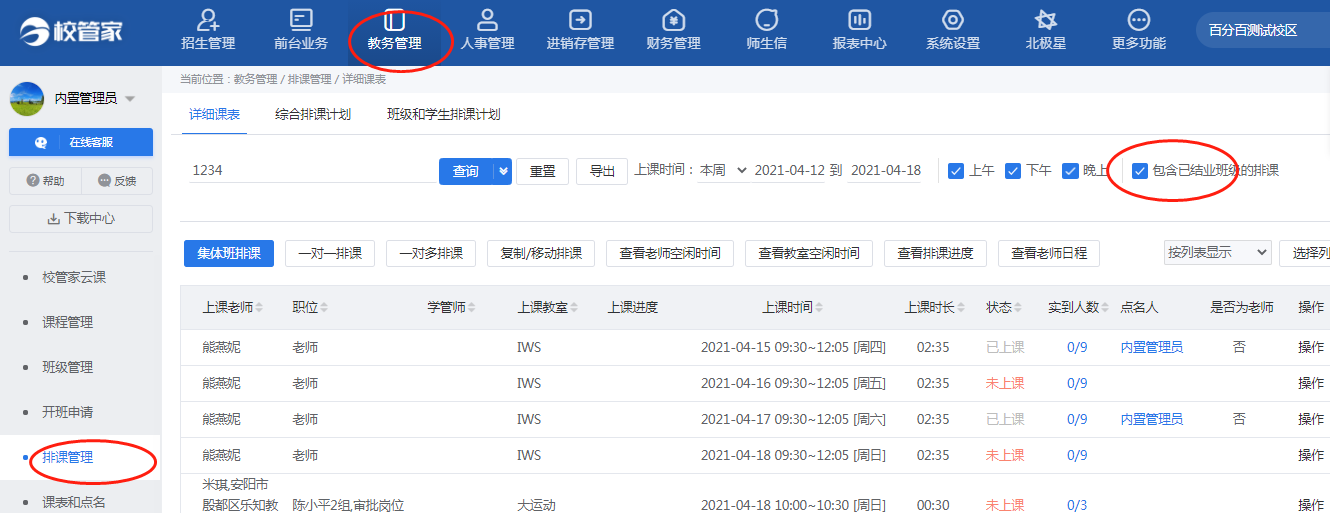1330x513 pixels.
Task: Sort by 上课时长 column header
Action: click(x=935, y=307)
